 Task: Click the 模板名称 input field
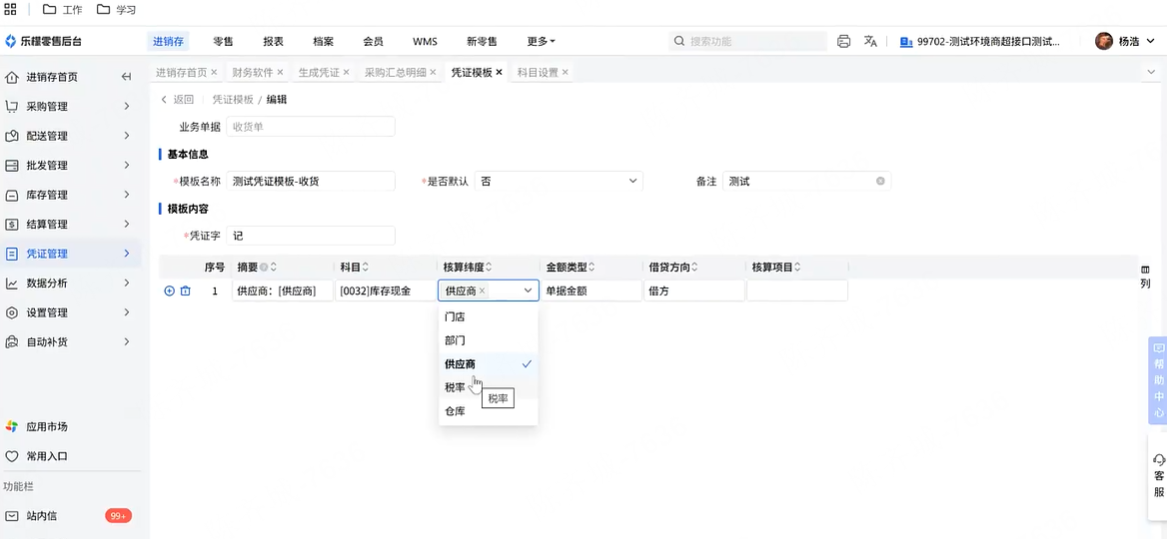click(x=310, y=181)
